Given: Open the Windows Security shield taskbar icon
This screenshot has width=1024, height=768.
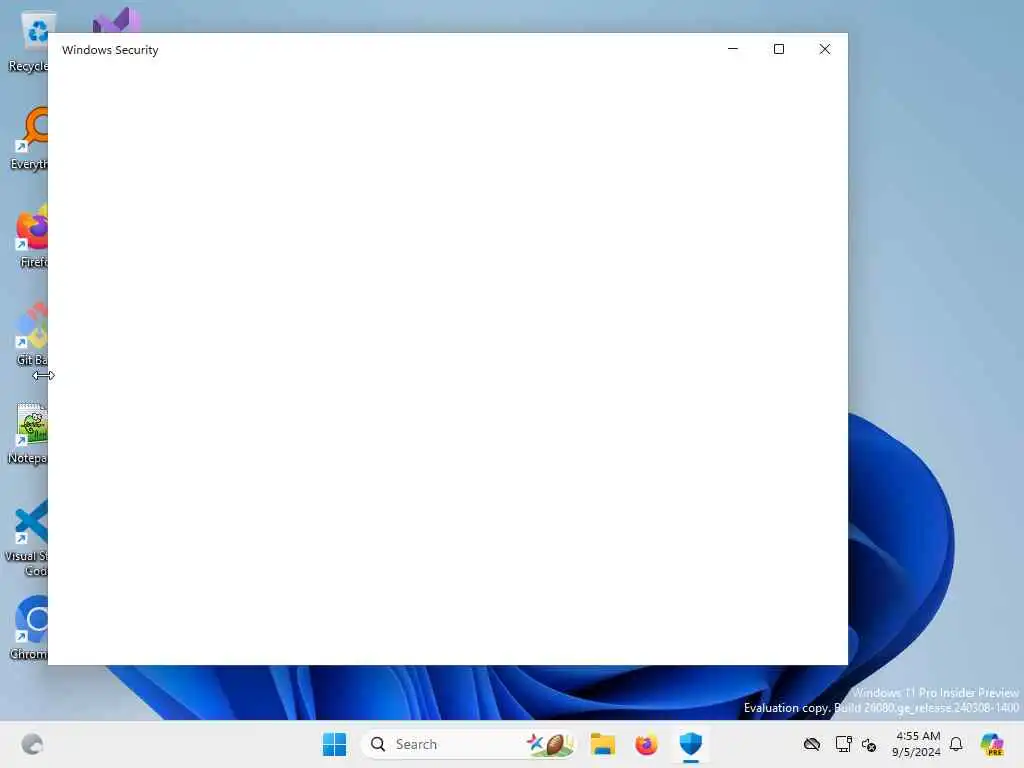Looking at the screenshot, I should click(690, 744).
